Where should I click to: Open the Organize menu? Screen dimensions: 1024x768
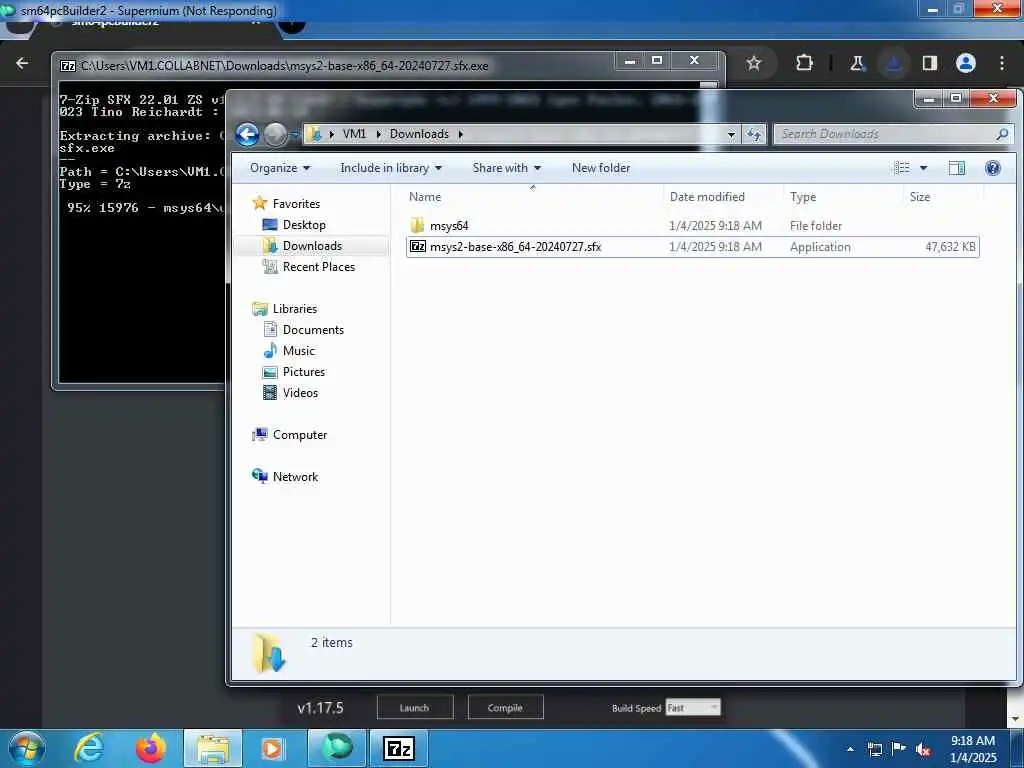(280, 168)
